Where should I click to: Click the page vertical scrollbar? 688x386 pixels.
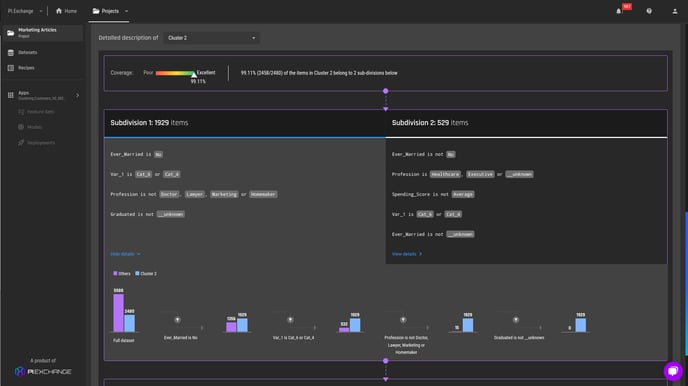(686, 283)
